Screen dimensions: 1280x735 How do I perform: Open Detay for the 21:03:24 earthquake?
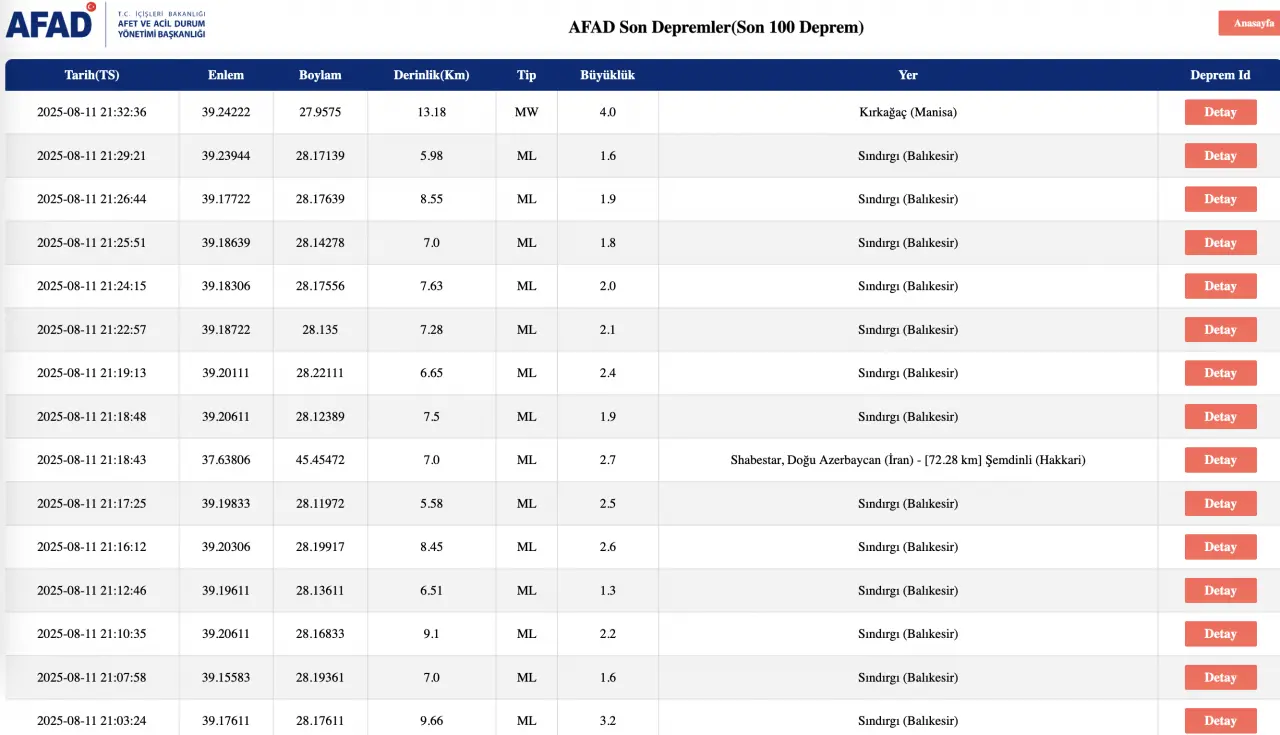click(x=1220, y=721)
